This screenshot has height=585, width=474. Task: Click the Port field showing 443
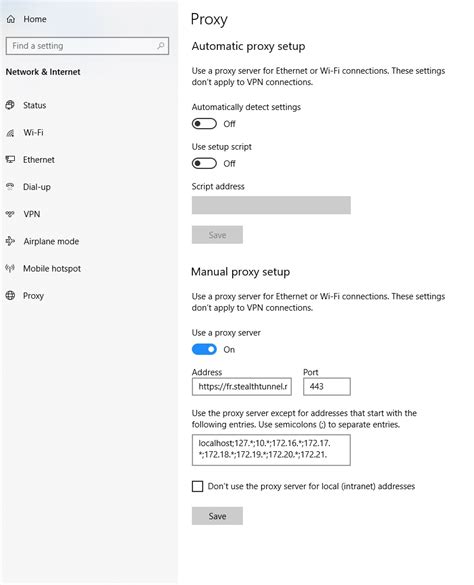tap(327, 387)
